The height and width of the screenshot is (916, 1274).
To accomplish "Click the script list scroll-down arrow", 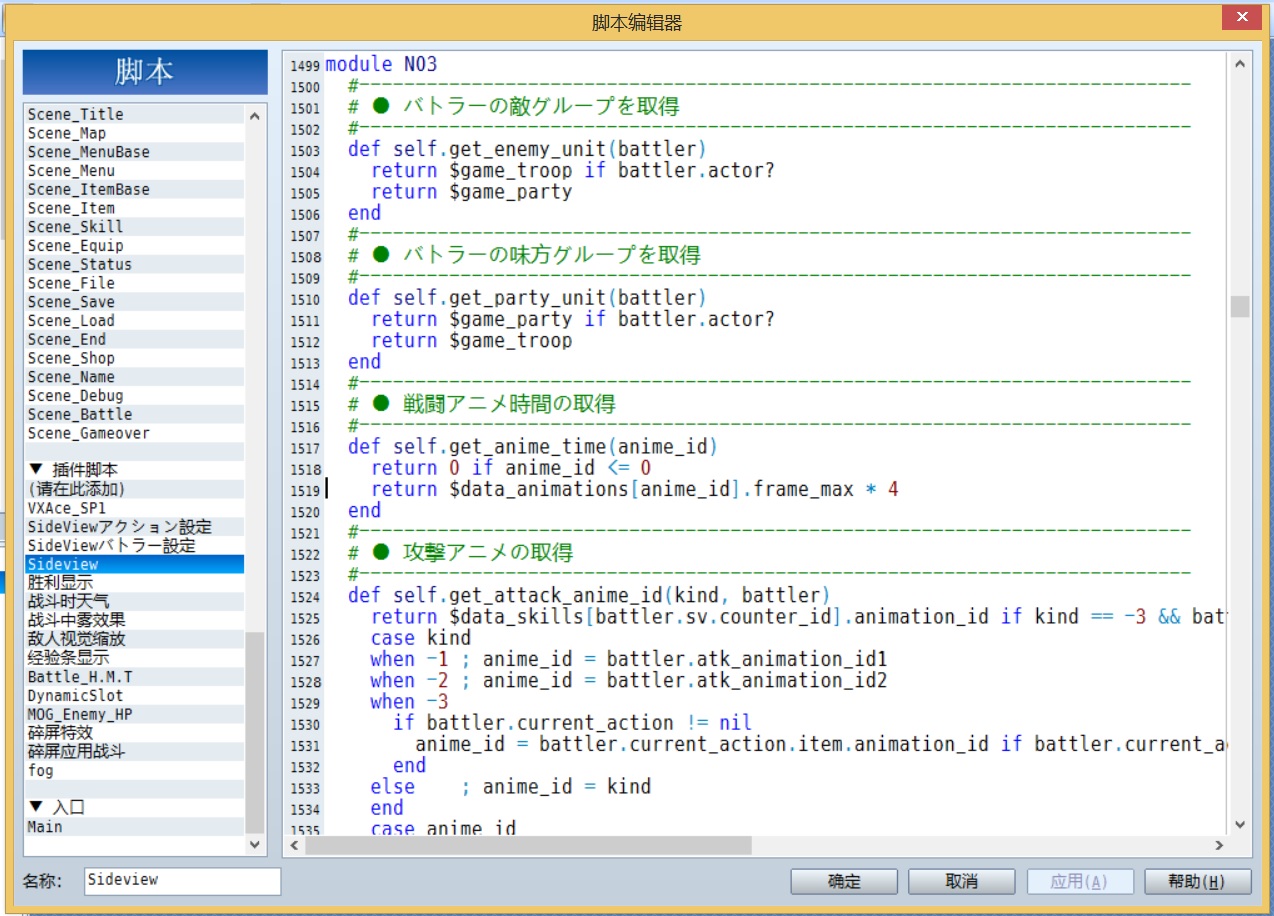I will [254, 845].
